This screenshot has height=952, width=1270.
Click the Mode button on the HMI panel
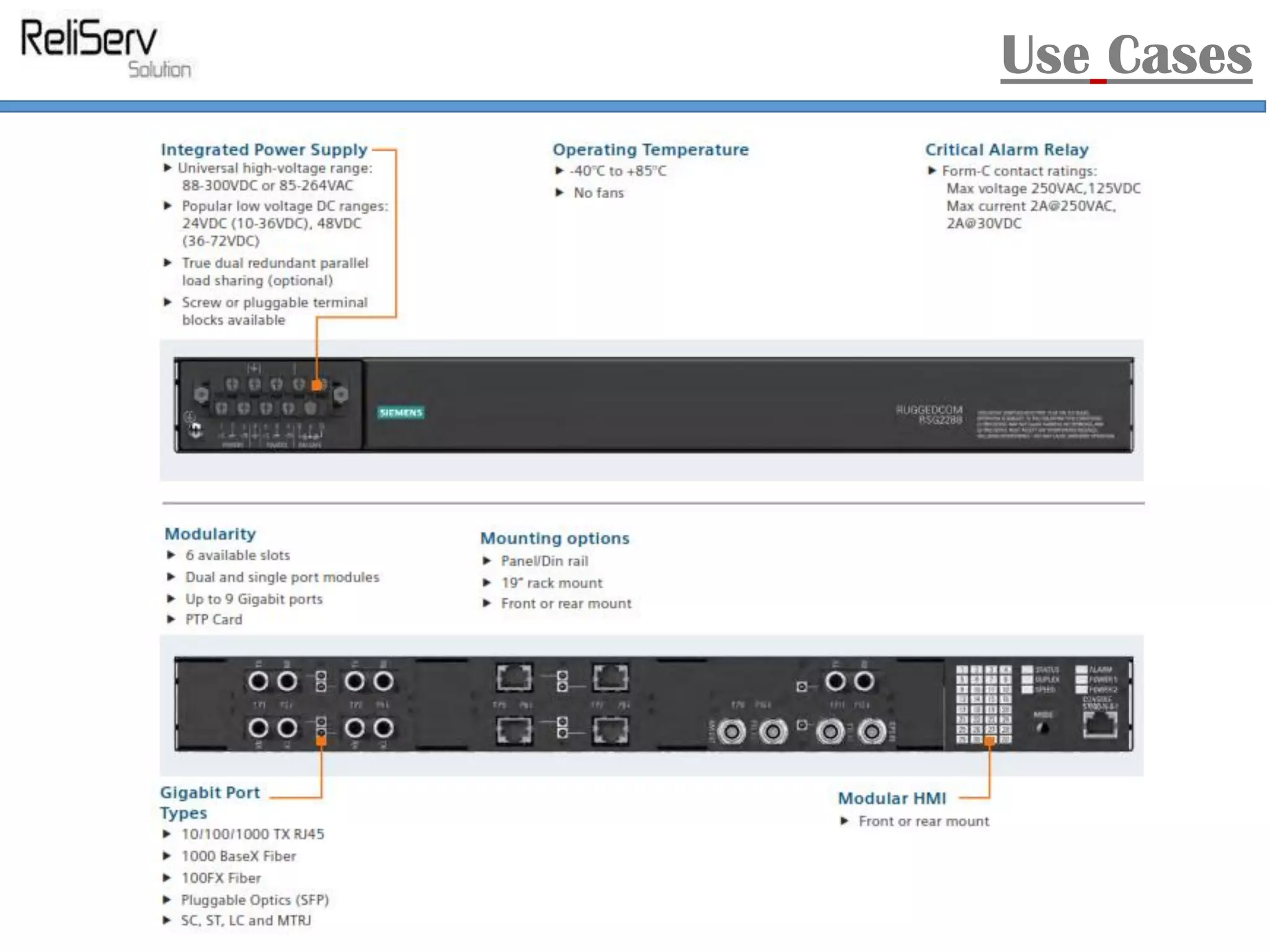click(x=1043, y=728)
